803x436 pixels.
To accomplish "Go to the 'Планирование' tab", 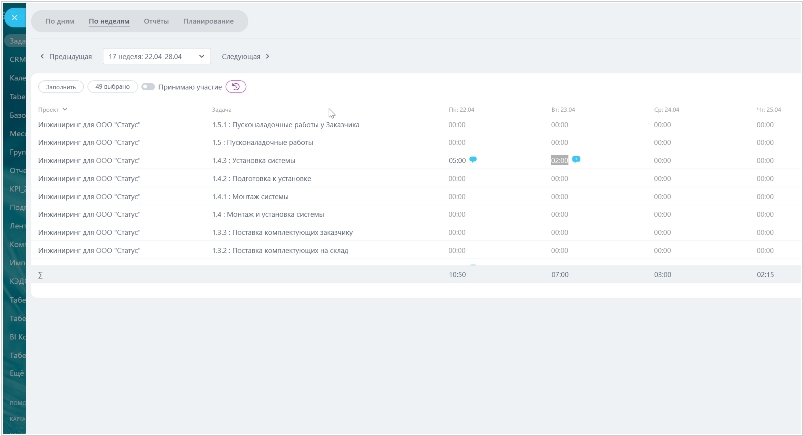I will click(x=208, y=21).
